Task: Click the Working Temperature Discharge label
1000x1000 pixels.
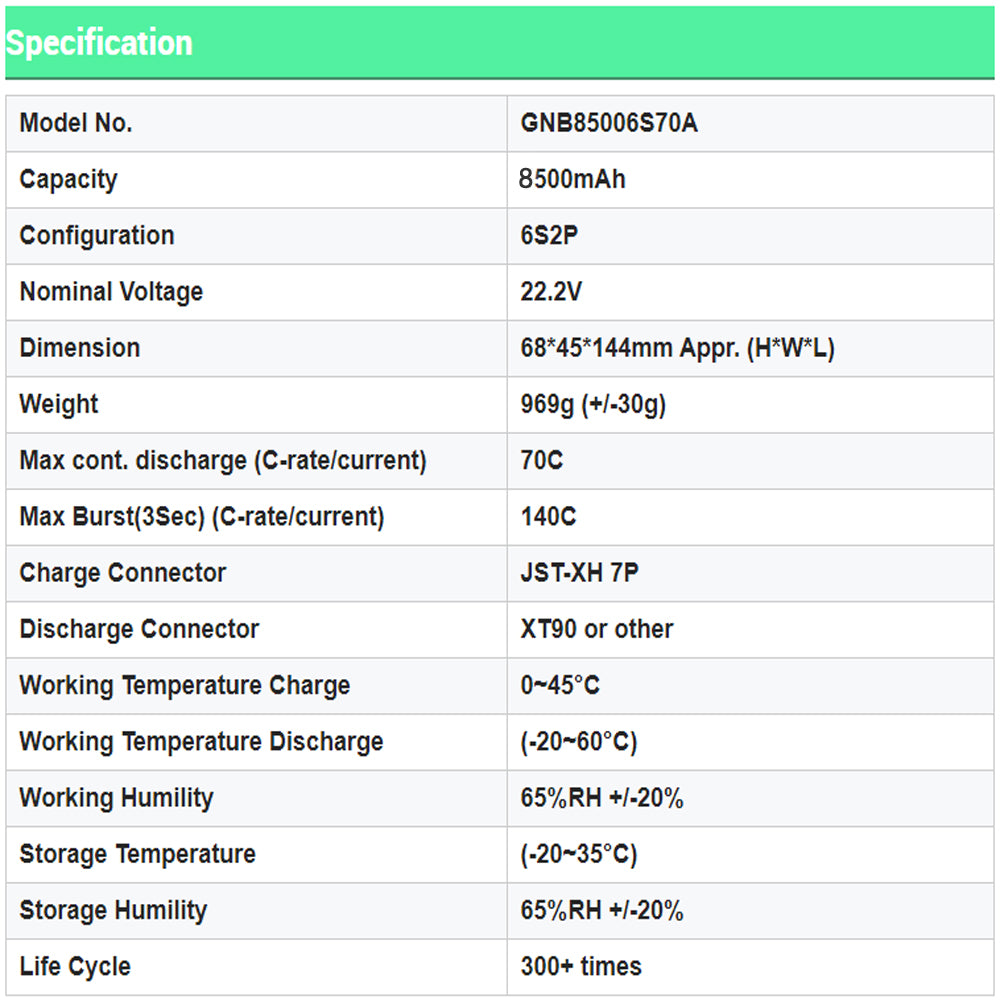Action: coord(201,742)
